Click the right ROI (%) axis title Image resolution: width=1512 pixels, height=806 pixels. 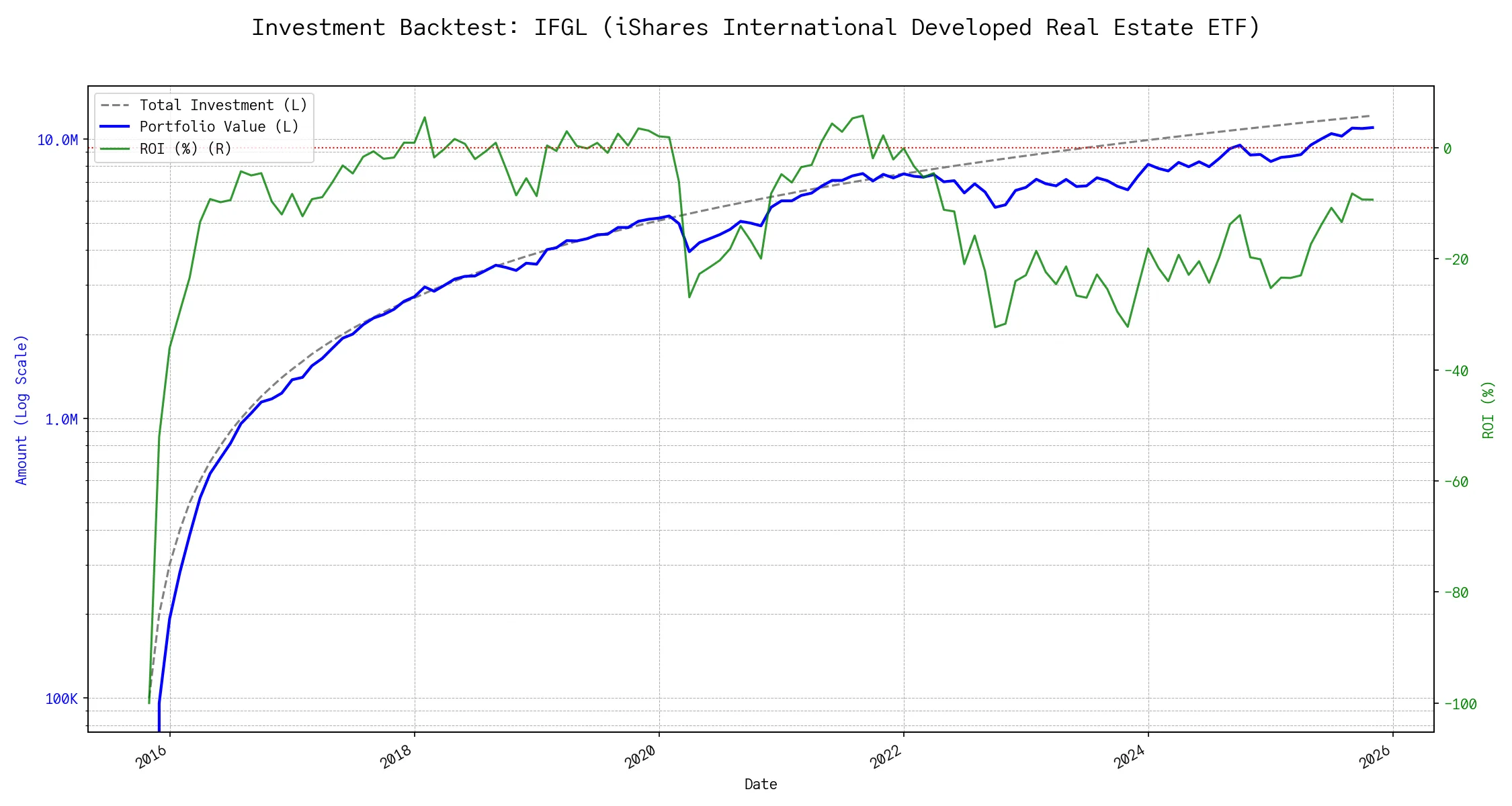[1488, 410]
